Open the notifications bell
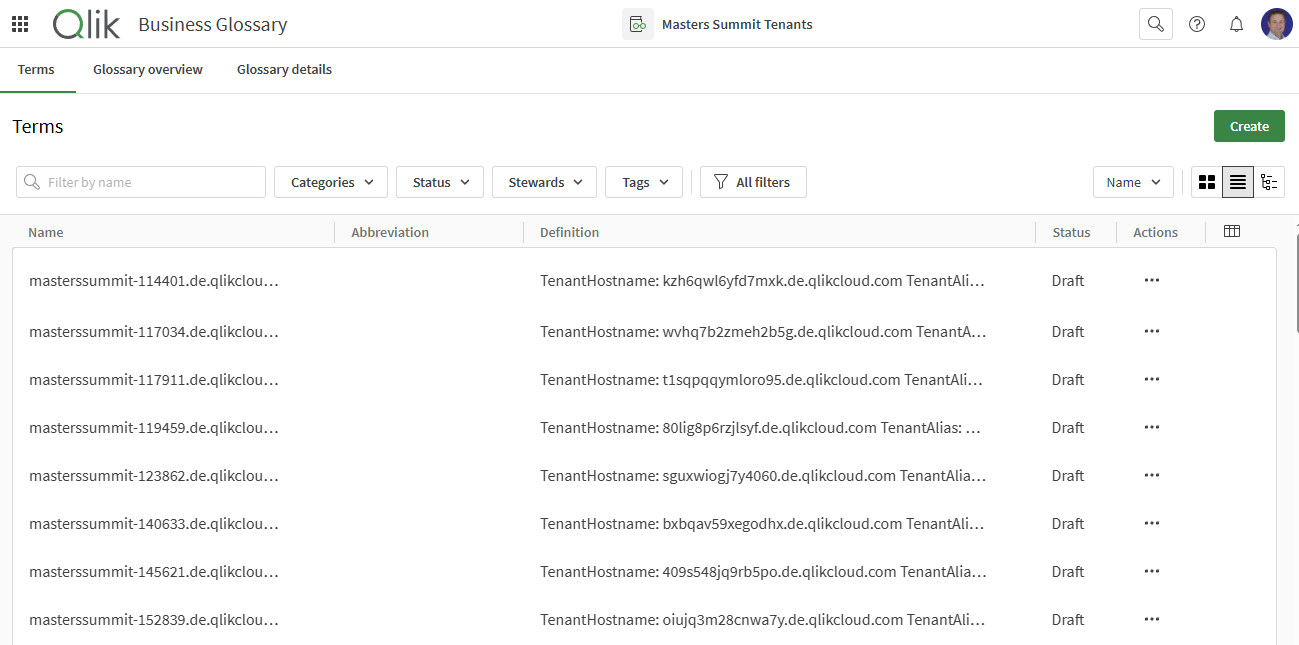 click(1236, 24)
